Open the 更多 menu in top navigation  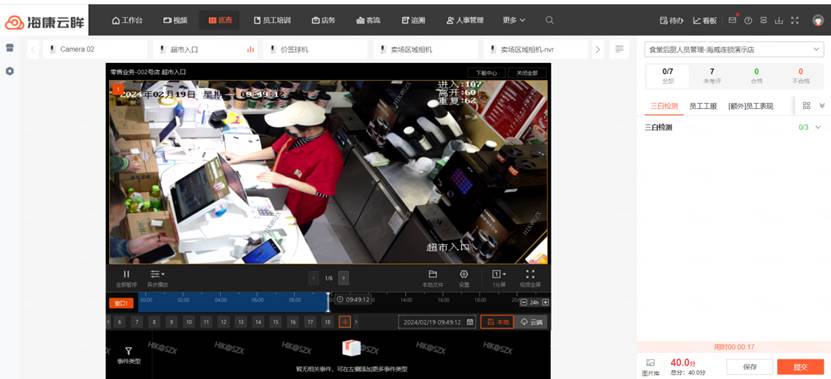[x=514, y=20]
